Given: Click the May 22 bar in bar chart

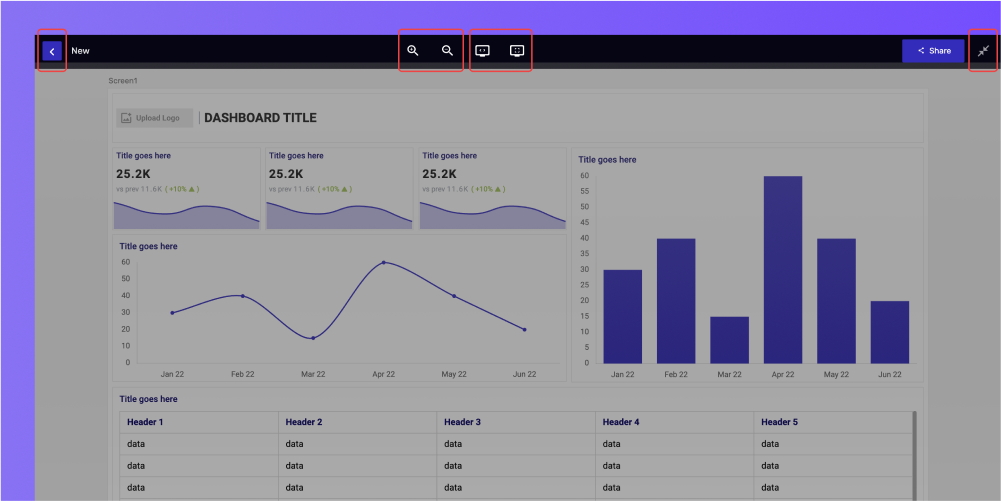Looking at the screenshot, I should pos(836,301).
